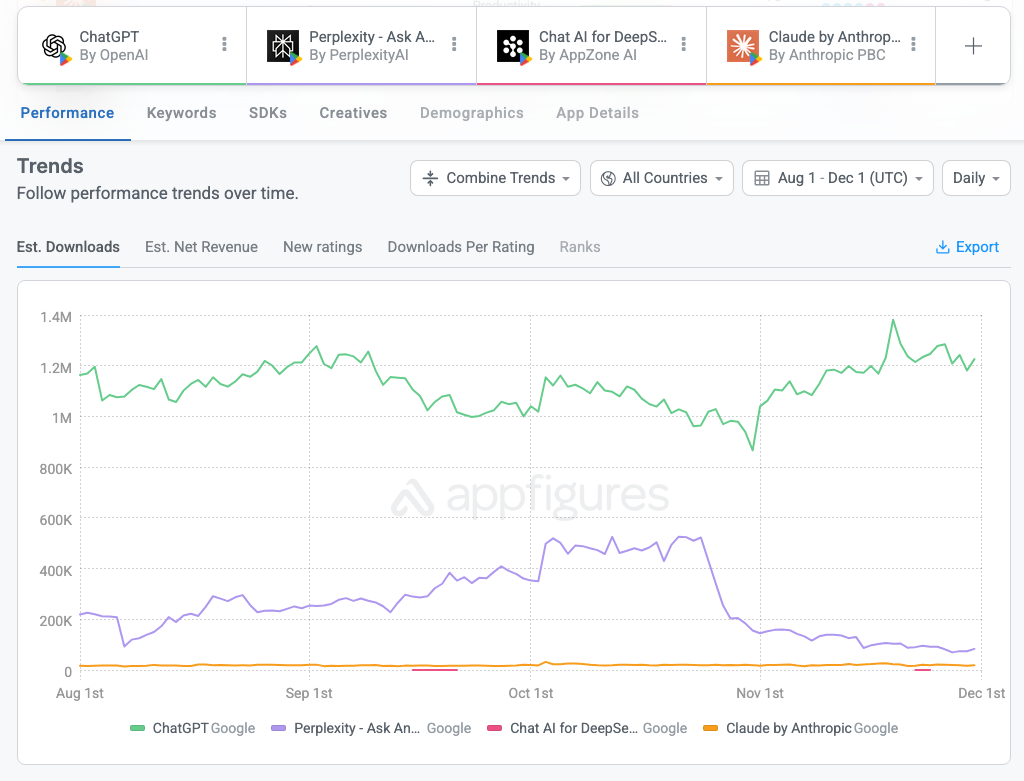Click ChatGPT's lowest dip before Nov 1st
1024x781 pixels.
pos(752,450)
